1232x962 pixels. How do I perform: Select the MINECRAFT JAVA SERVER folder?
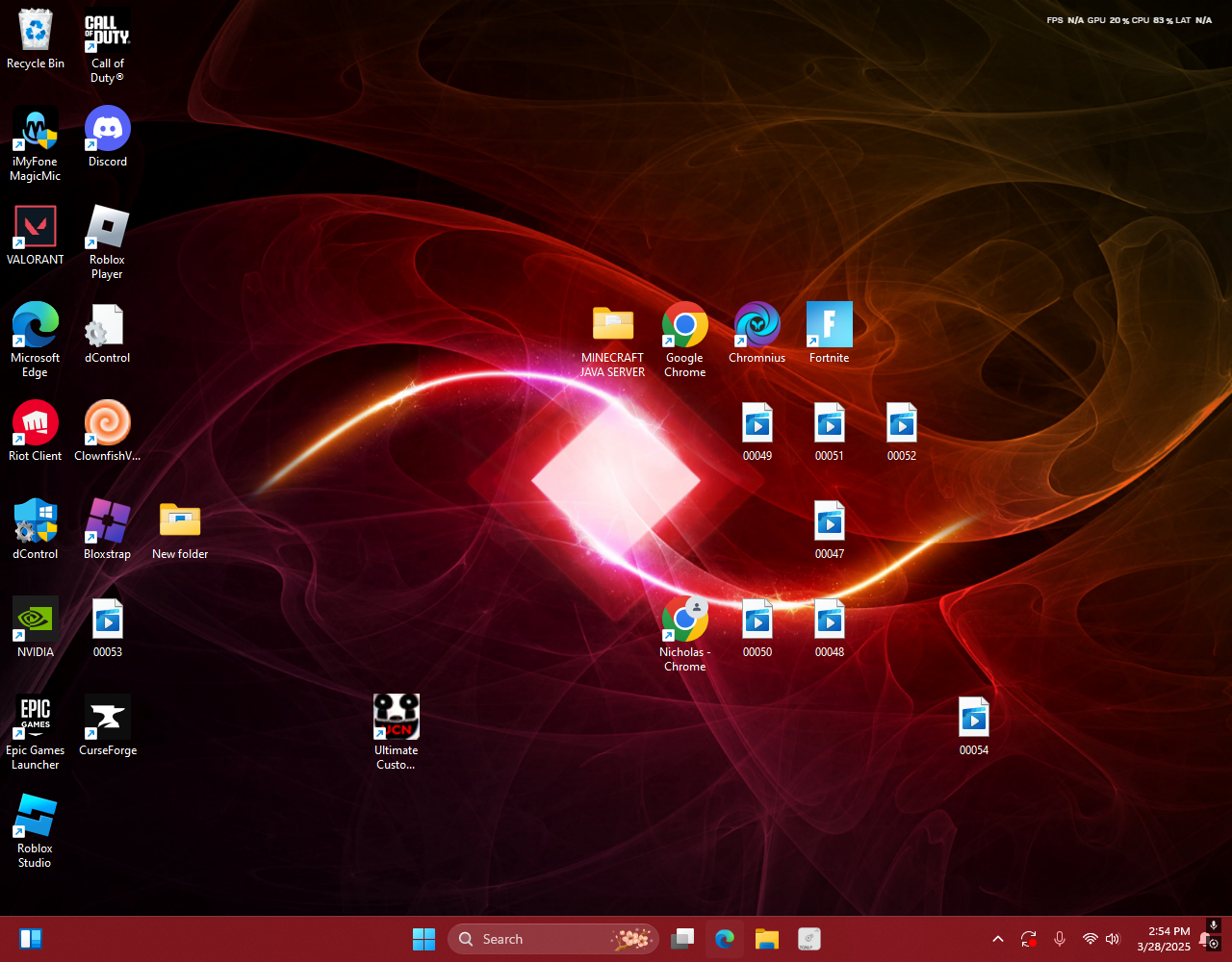point(612,325)
